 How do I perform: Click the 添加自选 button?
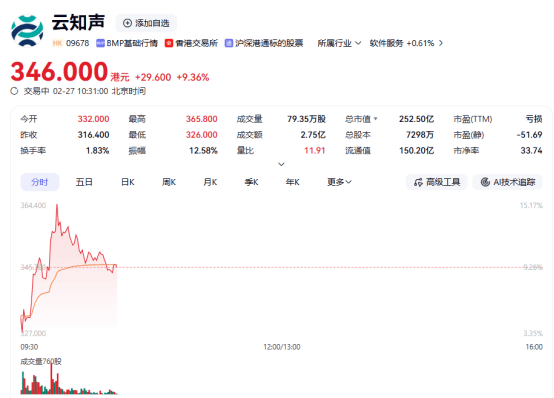pos(146,23)
